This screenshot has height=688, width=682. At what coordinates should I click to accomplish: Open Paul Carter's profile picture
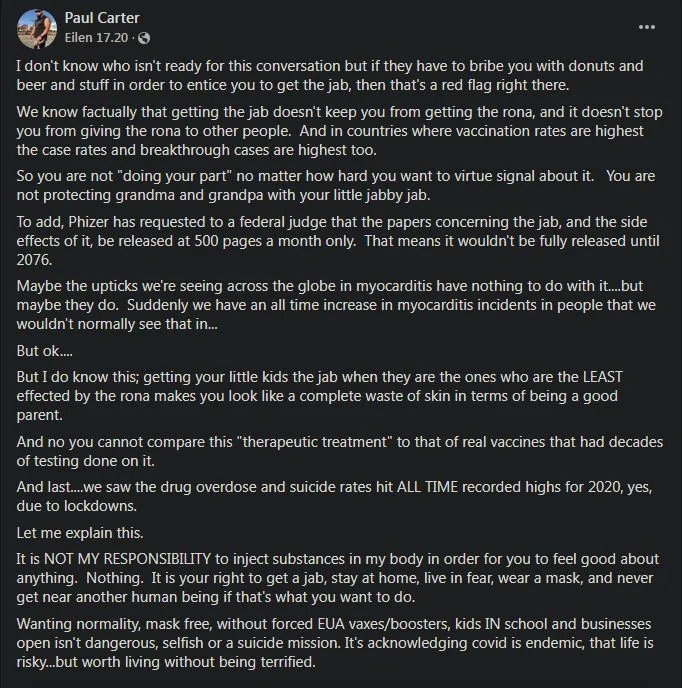(x=37, y=28)
